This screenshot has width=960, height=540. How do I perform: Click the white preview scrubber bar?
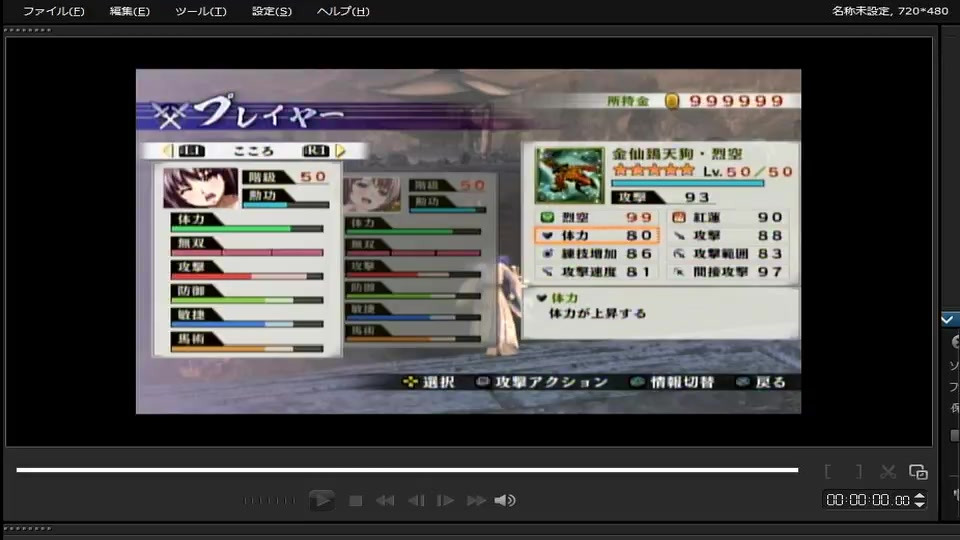pyautogui.click(x=407, y=470)
